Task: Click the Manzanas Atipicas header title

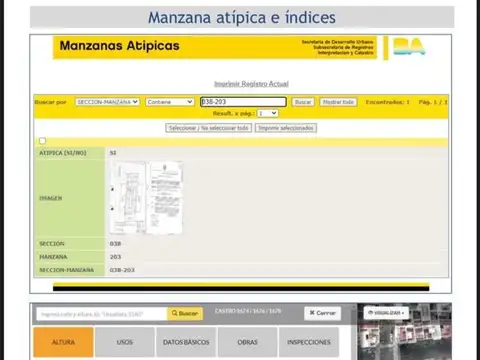Action: pos(119,46)
